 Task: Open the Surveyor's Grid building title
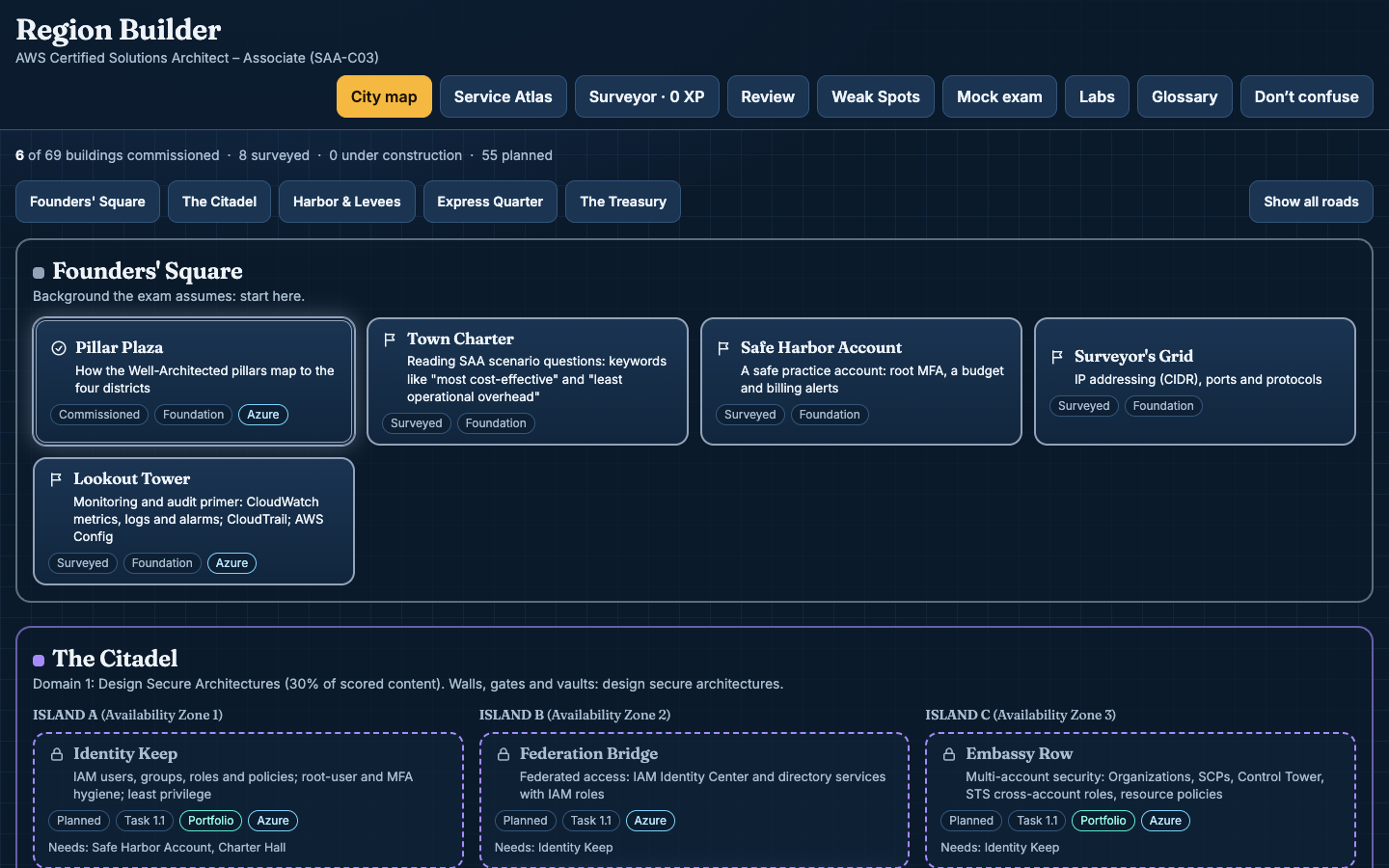tap(1133, 356)
